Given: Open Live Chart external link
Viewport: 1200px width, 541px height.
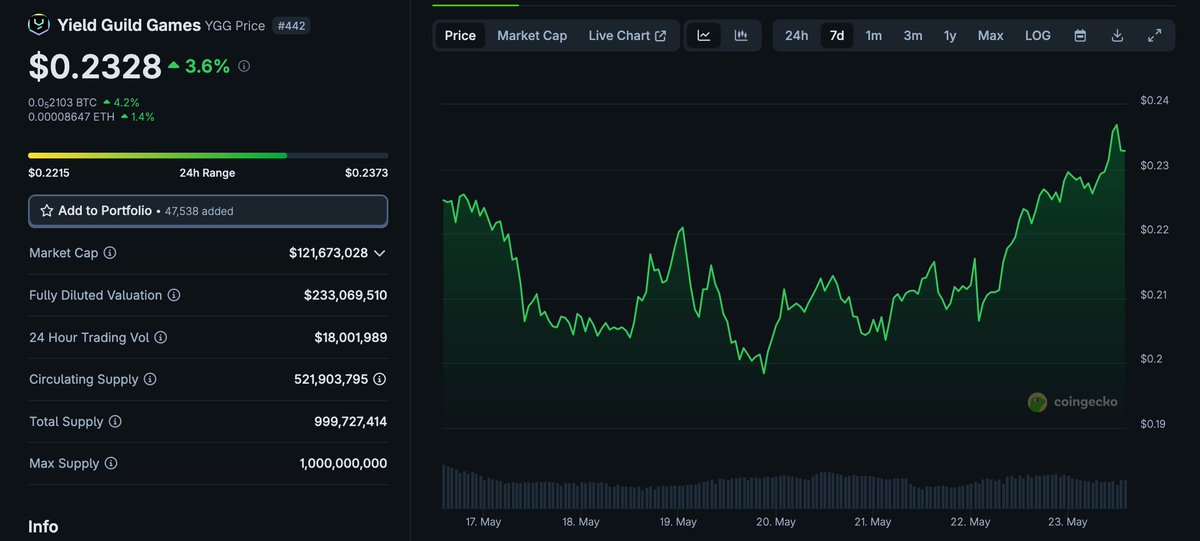Looking at the screenshot, I should click(x=627, y=35).
